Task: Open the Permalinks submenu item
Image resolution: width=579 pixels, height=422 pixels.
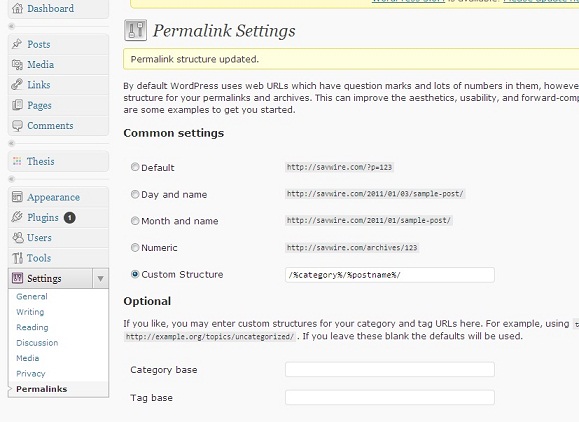Action: point(42,389)
